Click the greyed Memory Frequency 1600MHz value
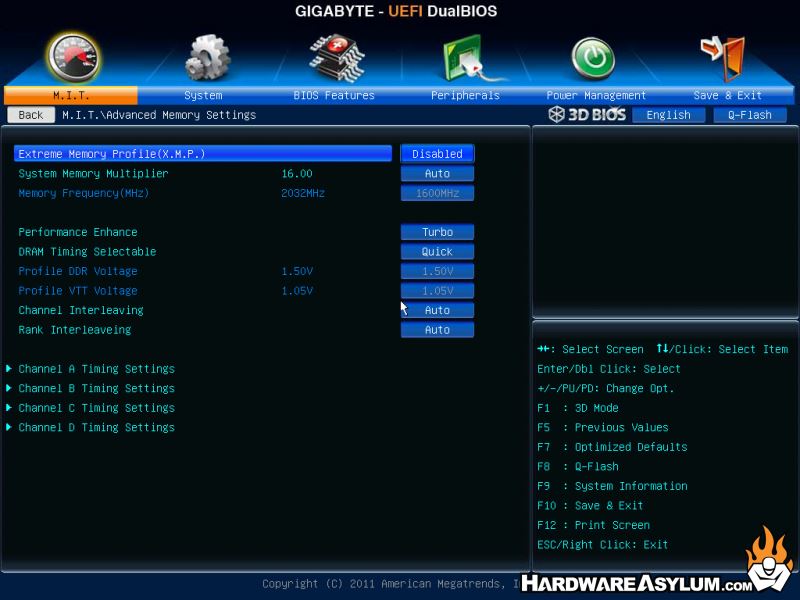This screenshot has height=600, width=800. [437, 193]
